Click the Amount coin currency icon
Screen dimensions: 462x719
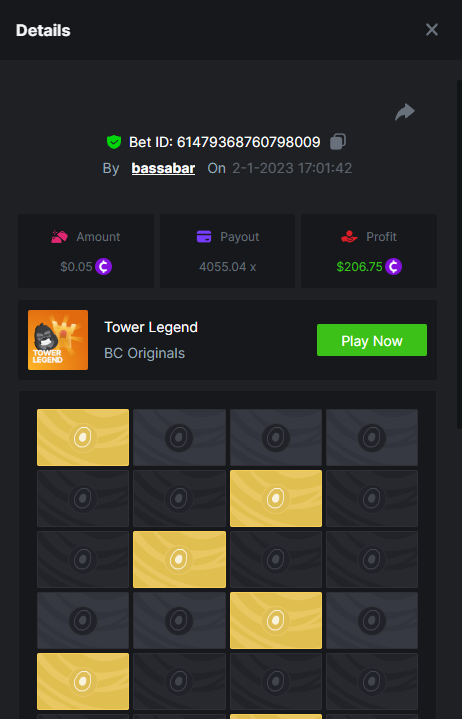click(104, 266)
